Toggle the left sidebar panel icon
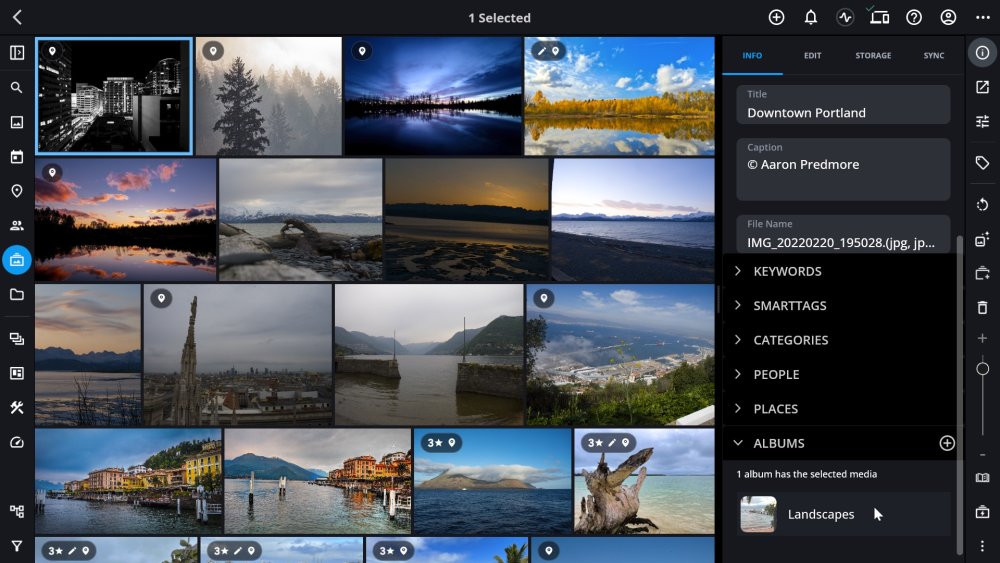 17,52
